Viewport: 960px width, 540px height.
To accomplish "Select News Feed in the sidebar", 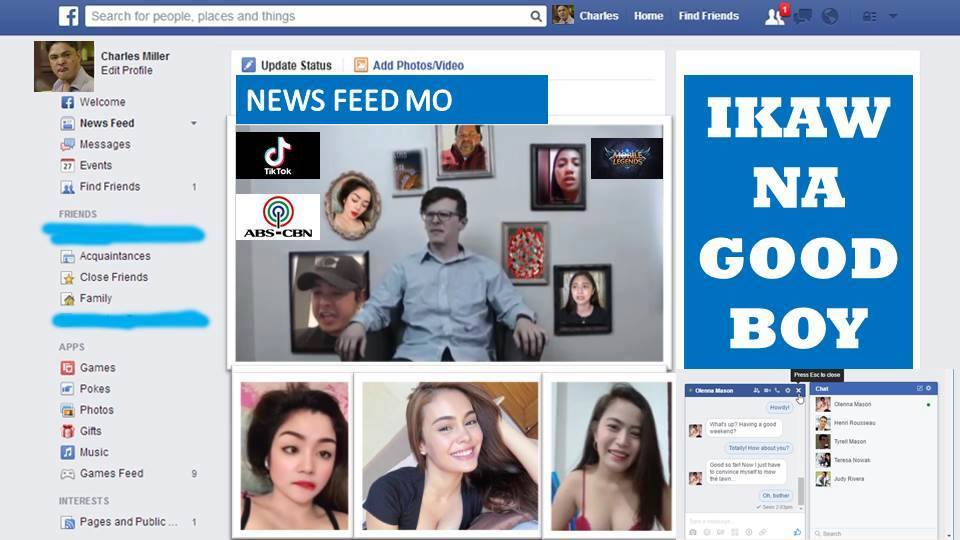I will 107,123.
